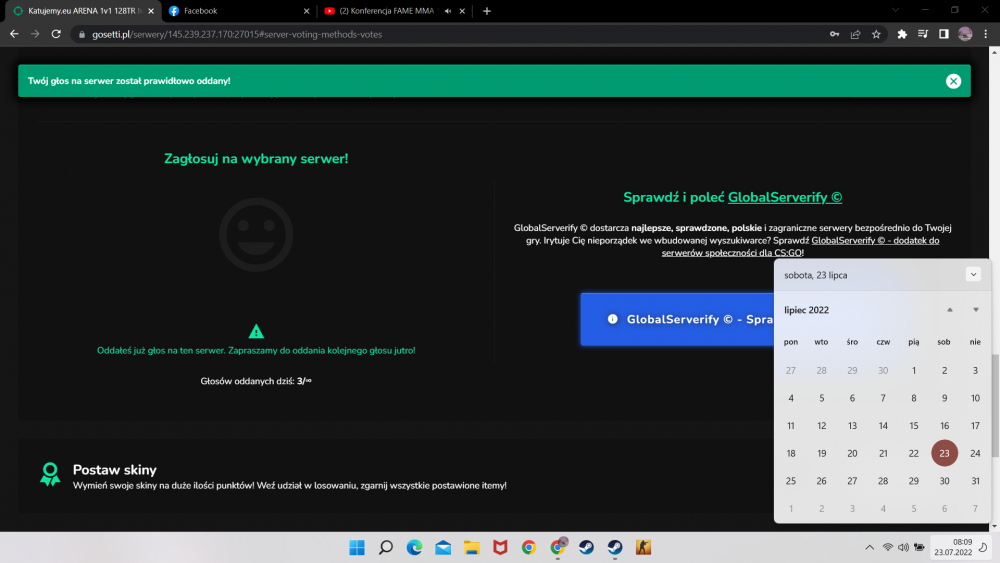1000x563 pixels.
Task: Show hidden system tray icons
Action: [x=869, y=548]
